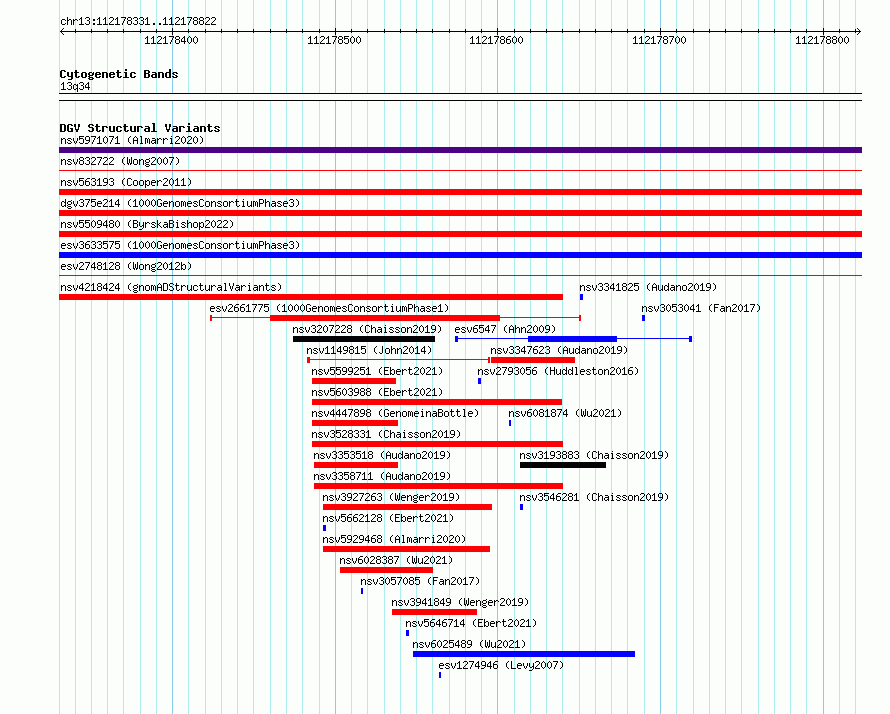Select the black nsv3193883 variant bar

pos(562,465)
